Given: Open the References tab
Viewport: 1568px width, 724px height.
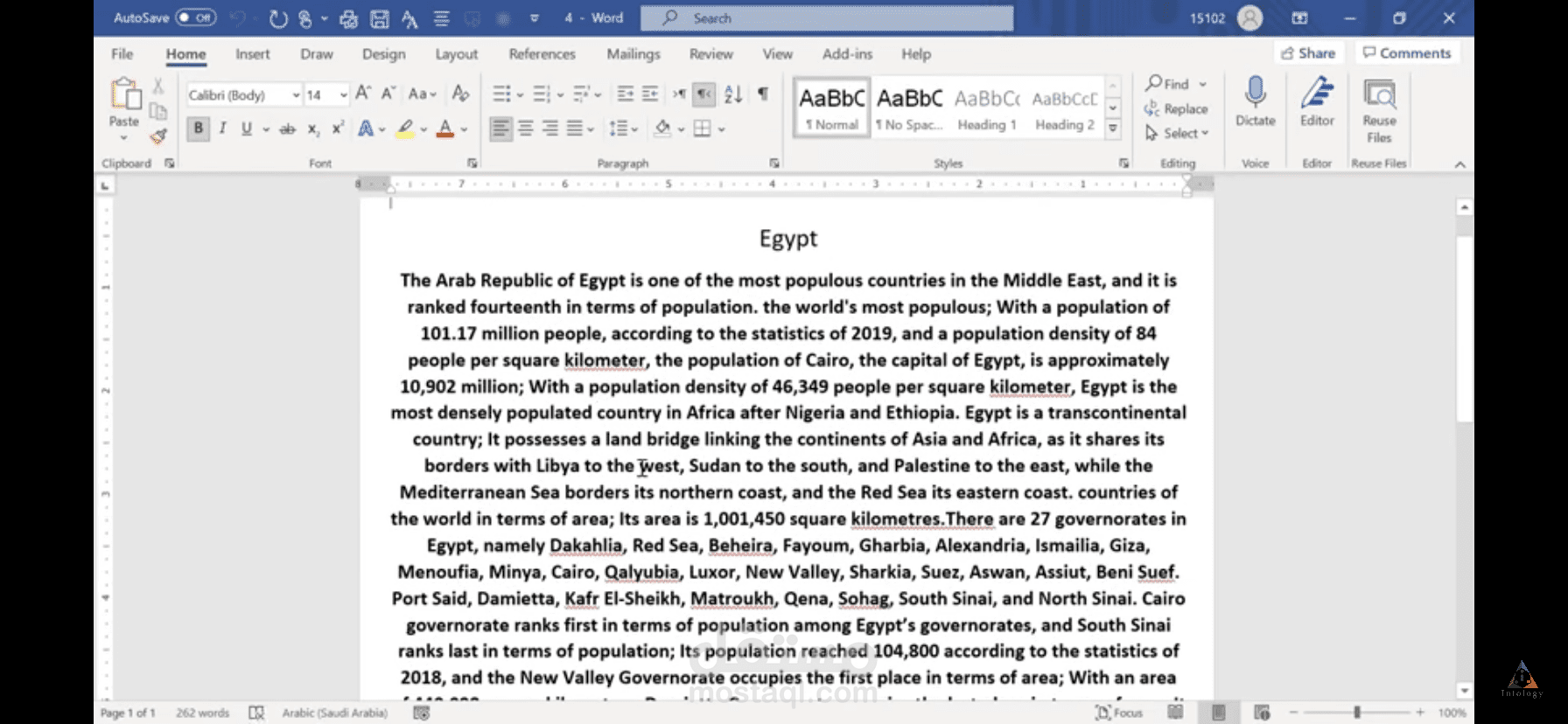Looking at the screenshot, I should (x=542, y=54).
